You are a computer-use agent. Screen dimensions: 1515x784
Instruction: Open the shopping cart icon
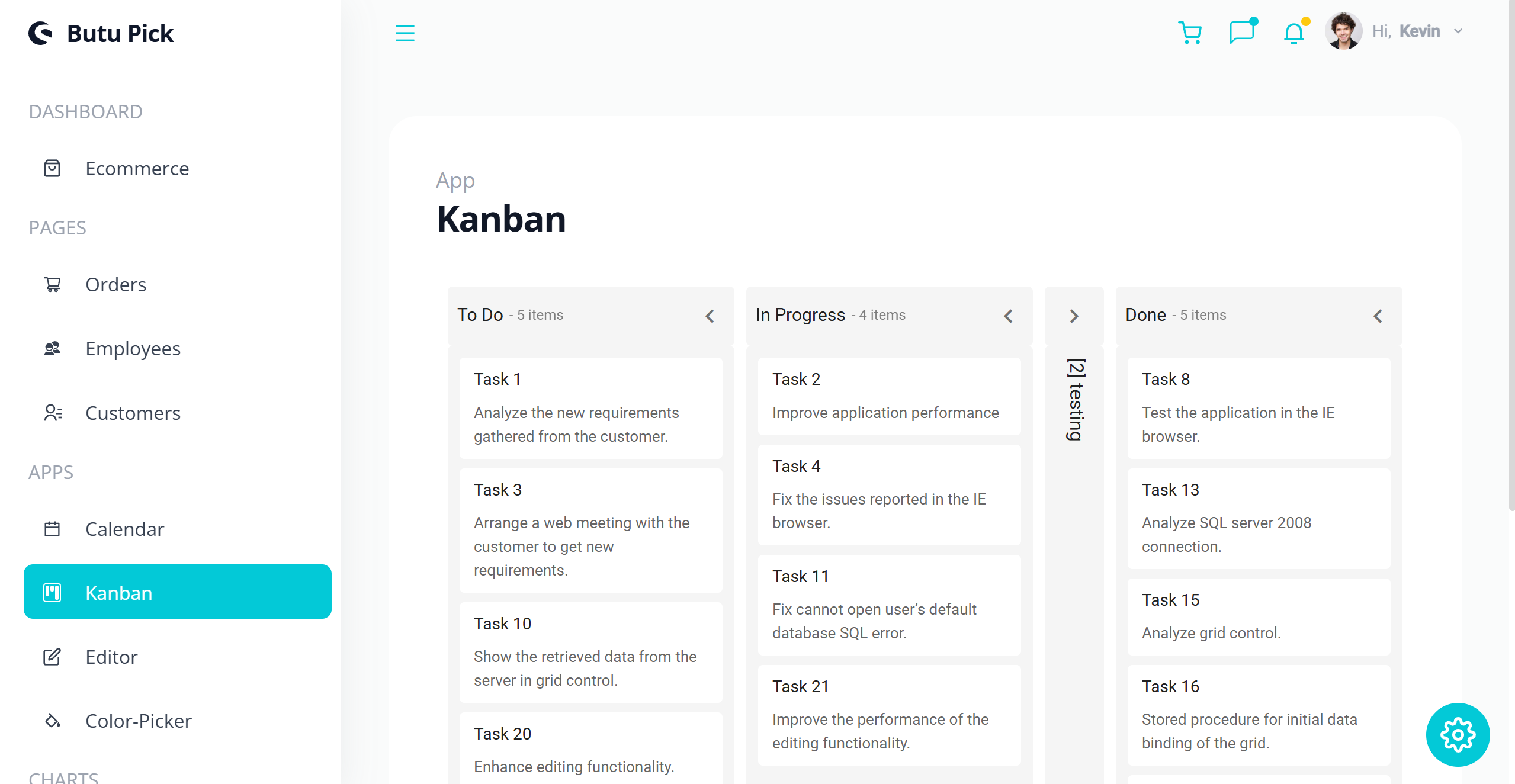point(1189,33)
